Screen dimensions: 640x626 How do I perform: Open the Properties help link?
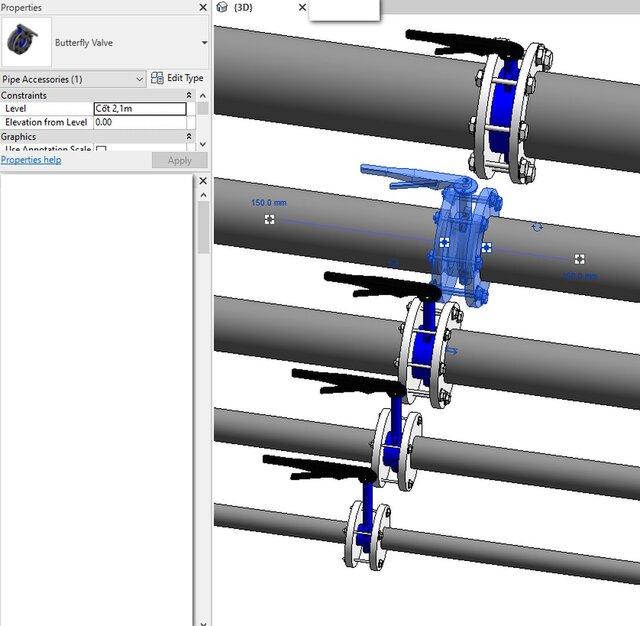click(31, 160)
